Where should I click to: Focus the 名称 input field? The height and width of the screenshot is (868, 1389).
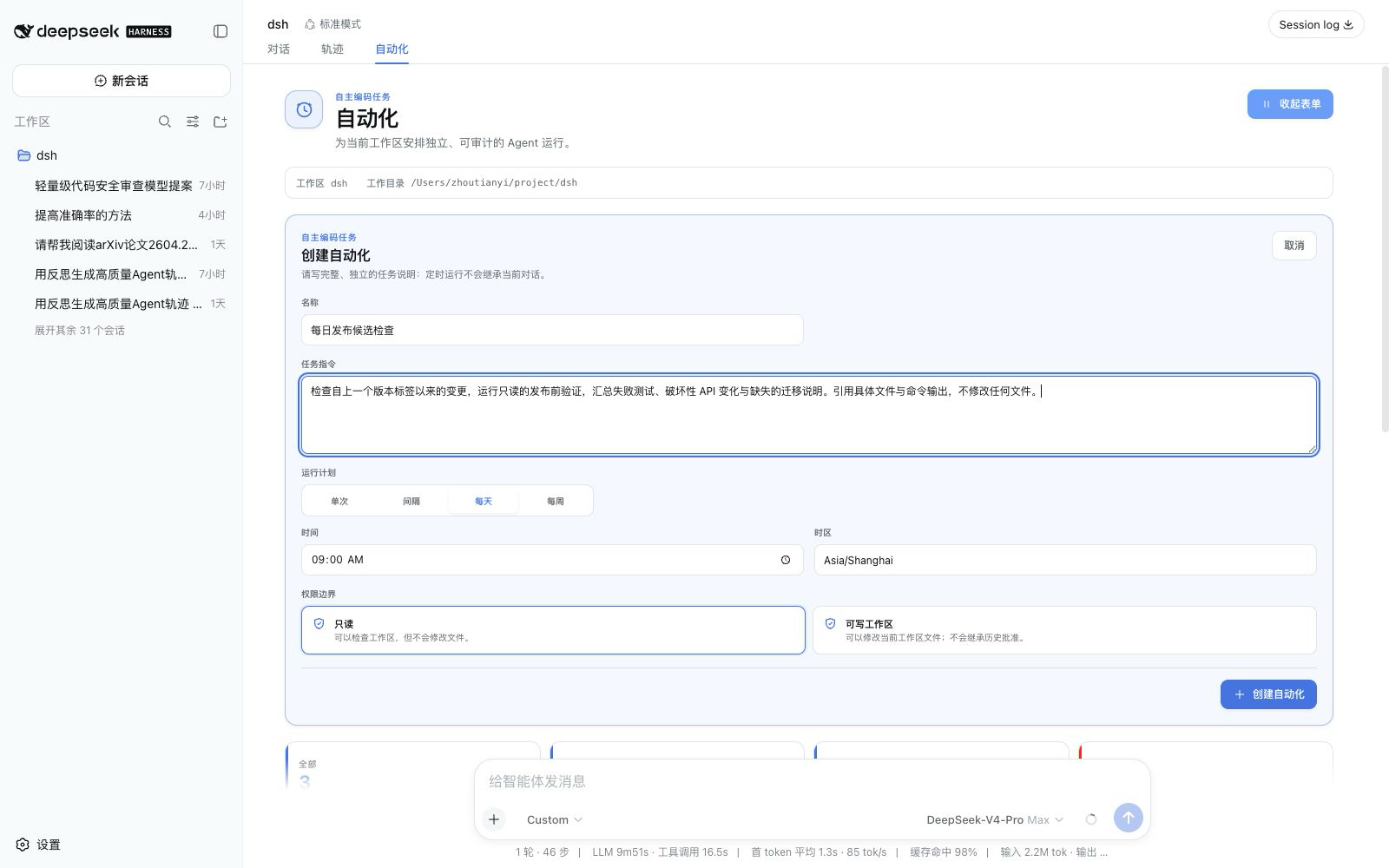pos(552,330)
